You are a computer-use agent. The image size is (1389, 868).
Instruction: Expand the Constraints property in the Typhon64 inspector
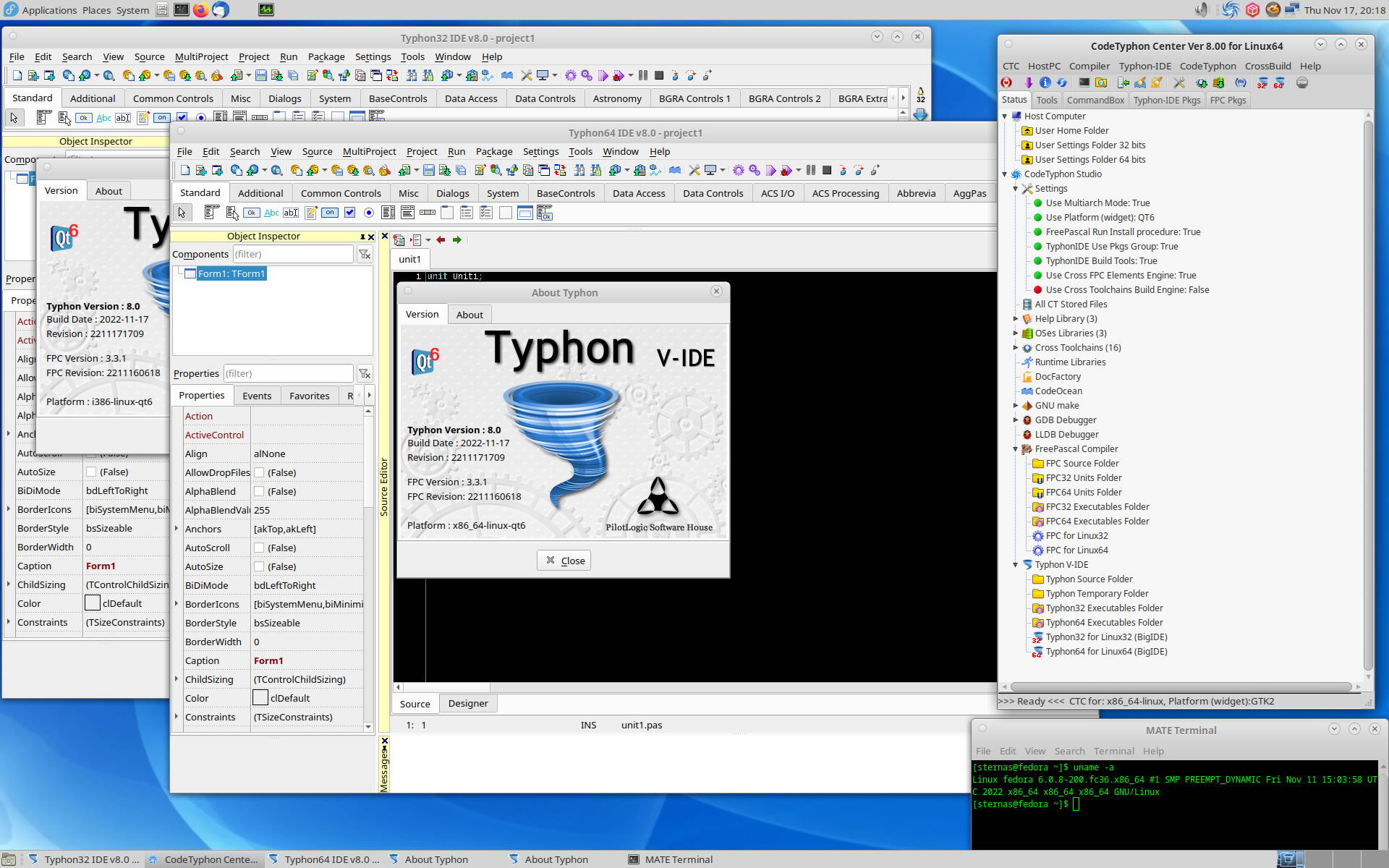[177, 717]
